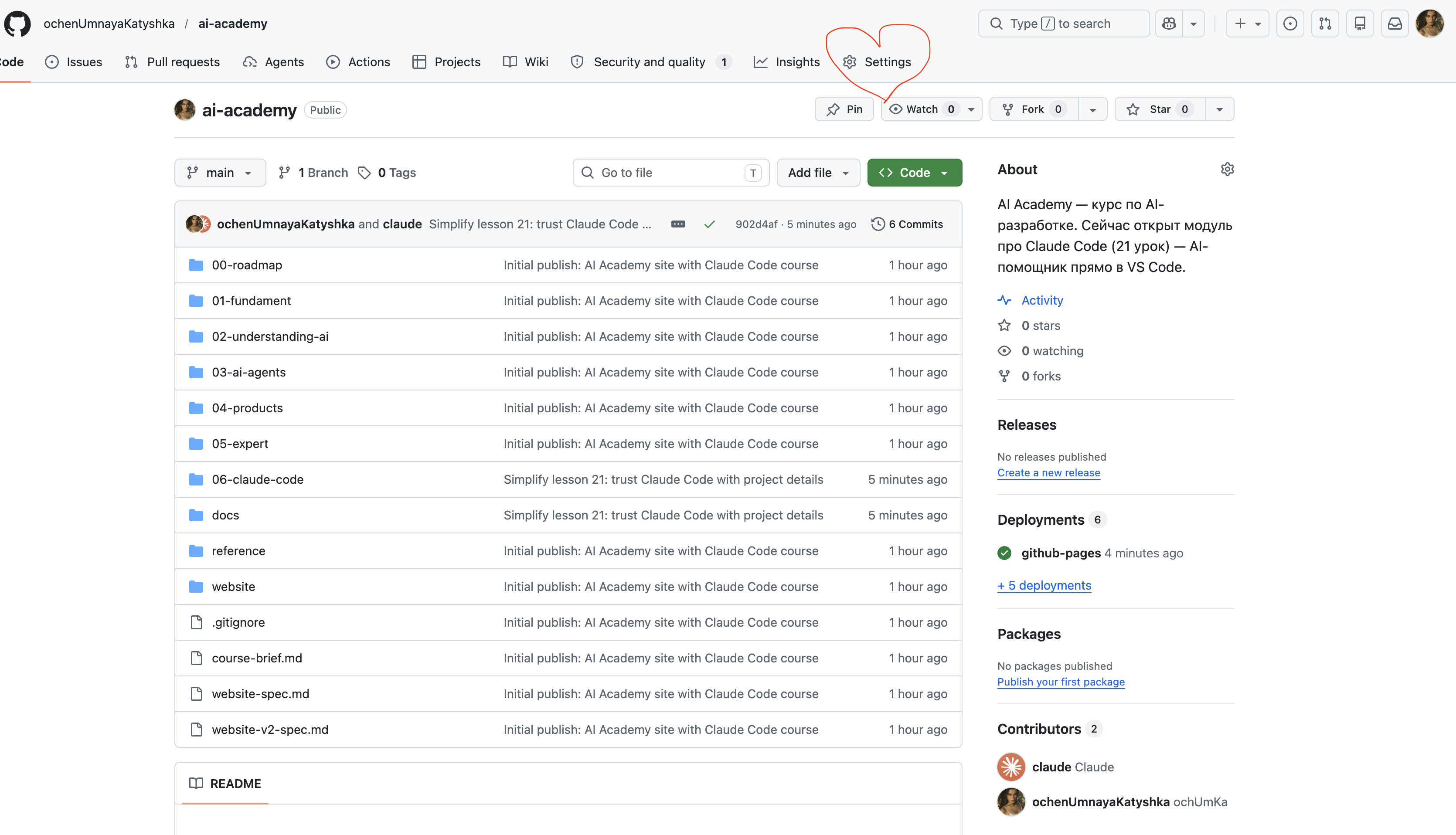Expand the Fork options arrow

[x=1092, y=109]
